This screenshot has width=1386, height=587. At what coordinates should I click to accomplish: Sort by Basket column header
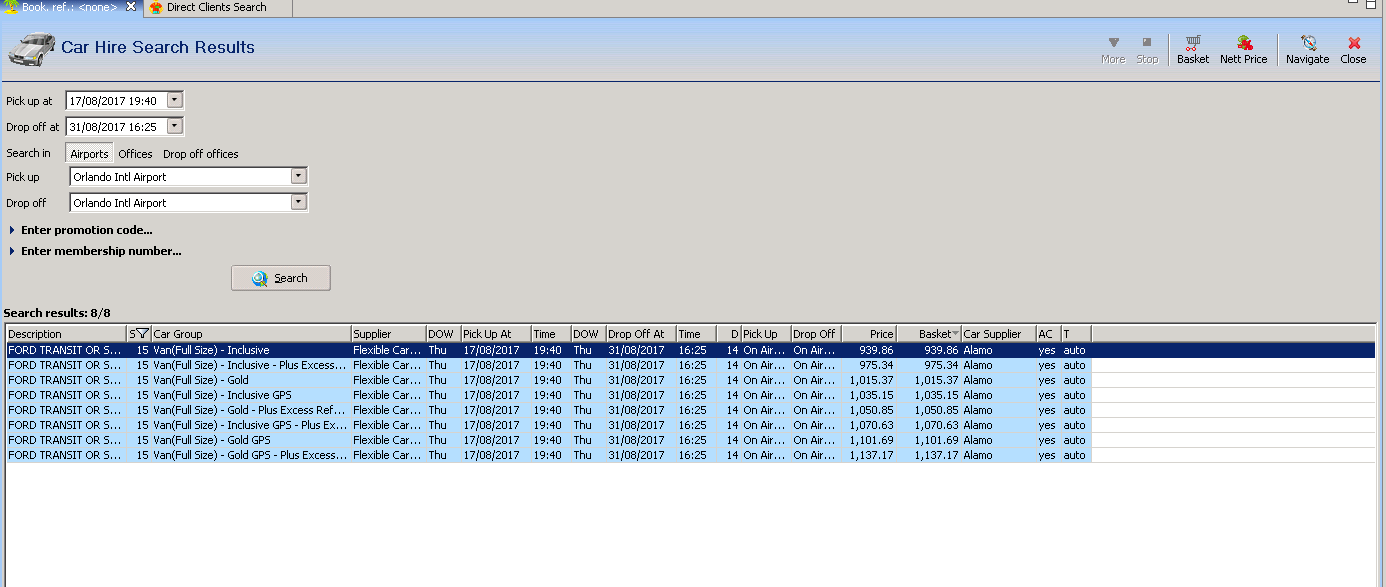tap(929, 334)
